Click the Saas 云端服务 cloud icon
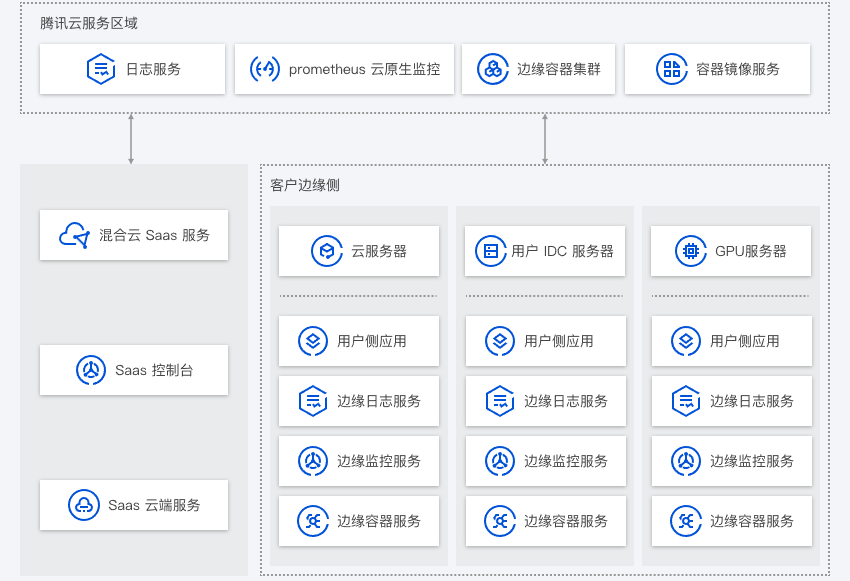Screen dimensions: 850x581 (x=83, y=505)
